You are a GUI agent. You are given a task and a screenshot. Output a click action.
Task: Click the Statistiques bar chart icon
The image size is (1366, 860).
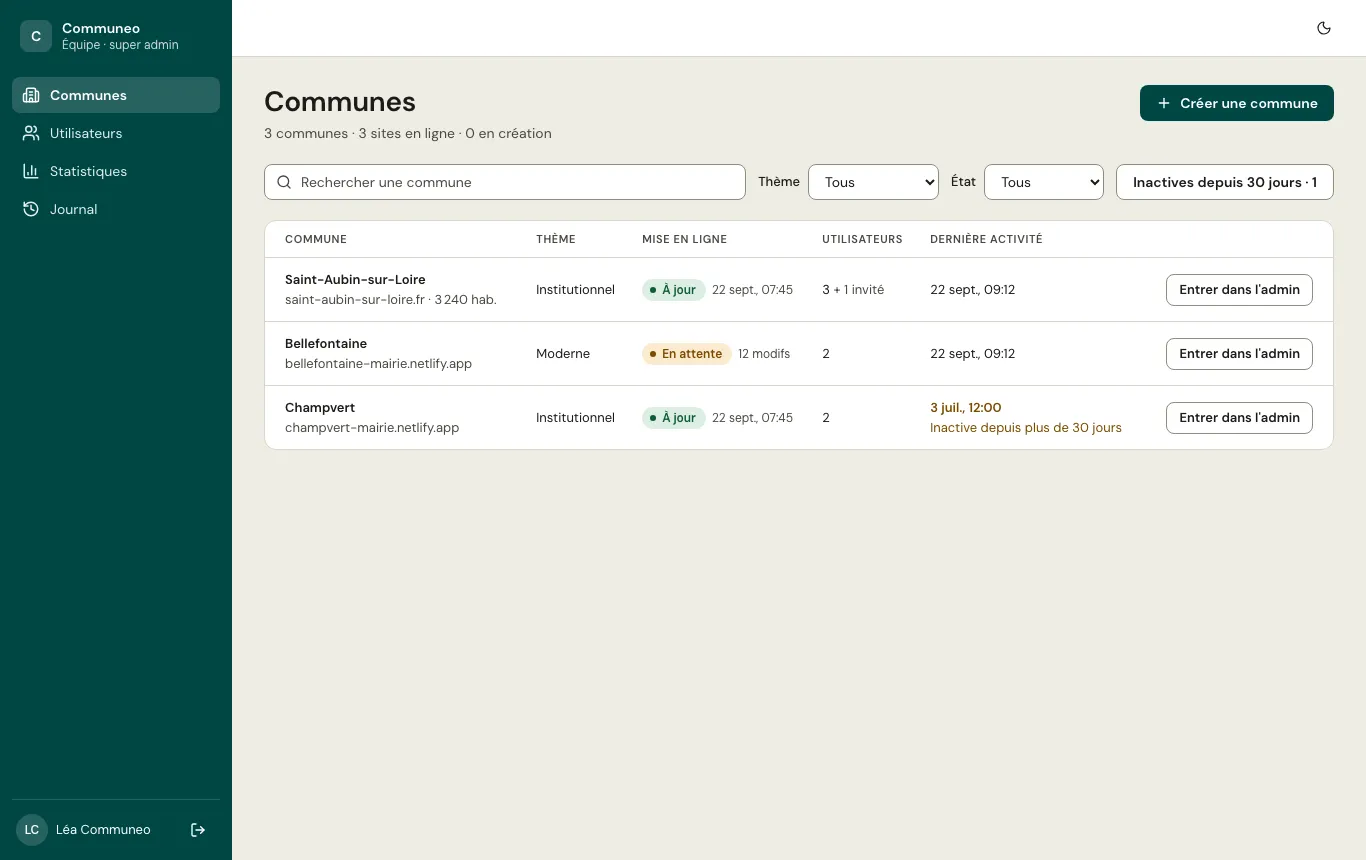click(31, 171)
